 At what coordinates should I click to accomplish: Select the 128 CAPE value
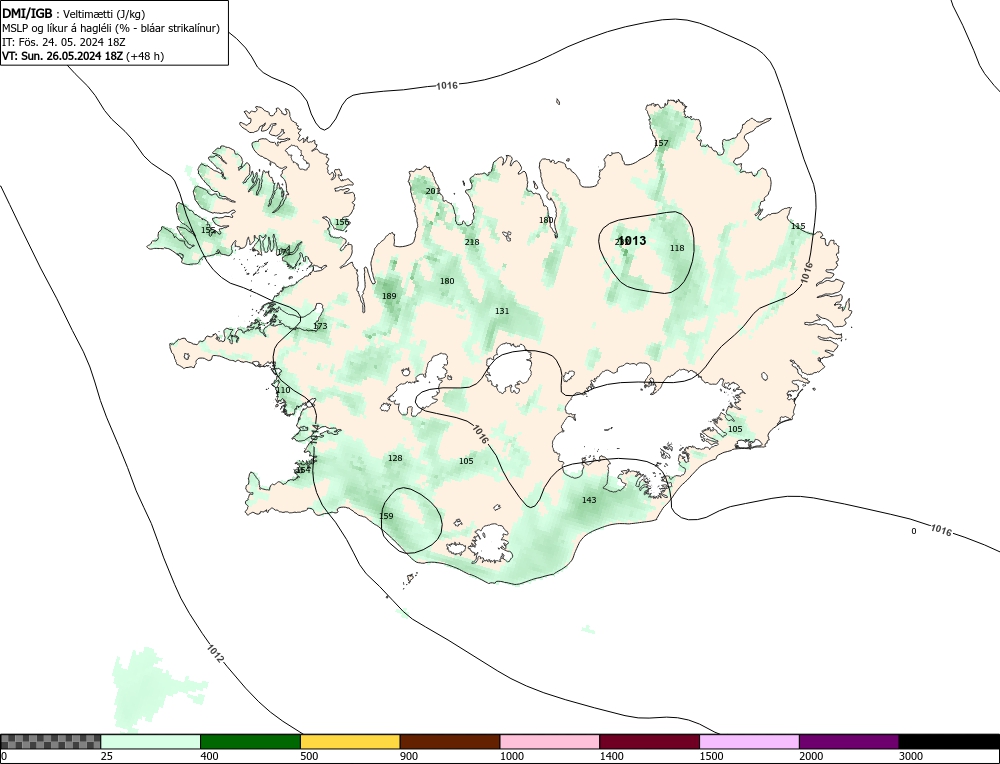pos(395,458)
